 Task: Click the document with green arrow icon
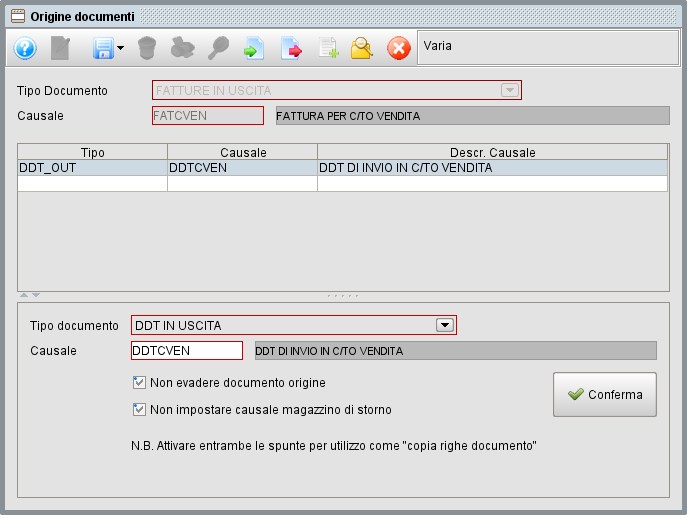pos(254,48)
